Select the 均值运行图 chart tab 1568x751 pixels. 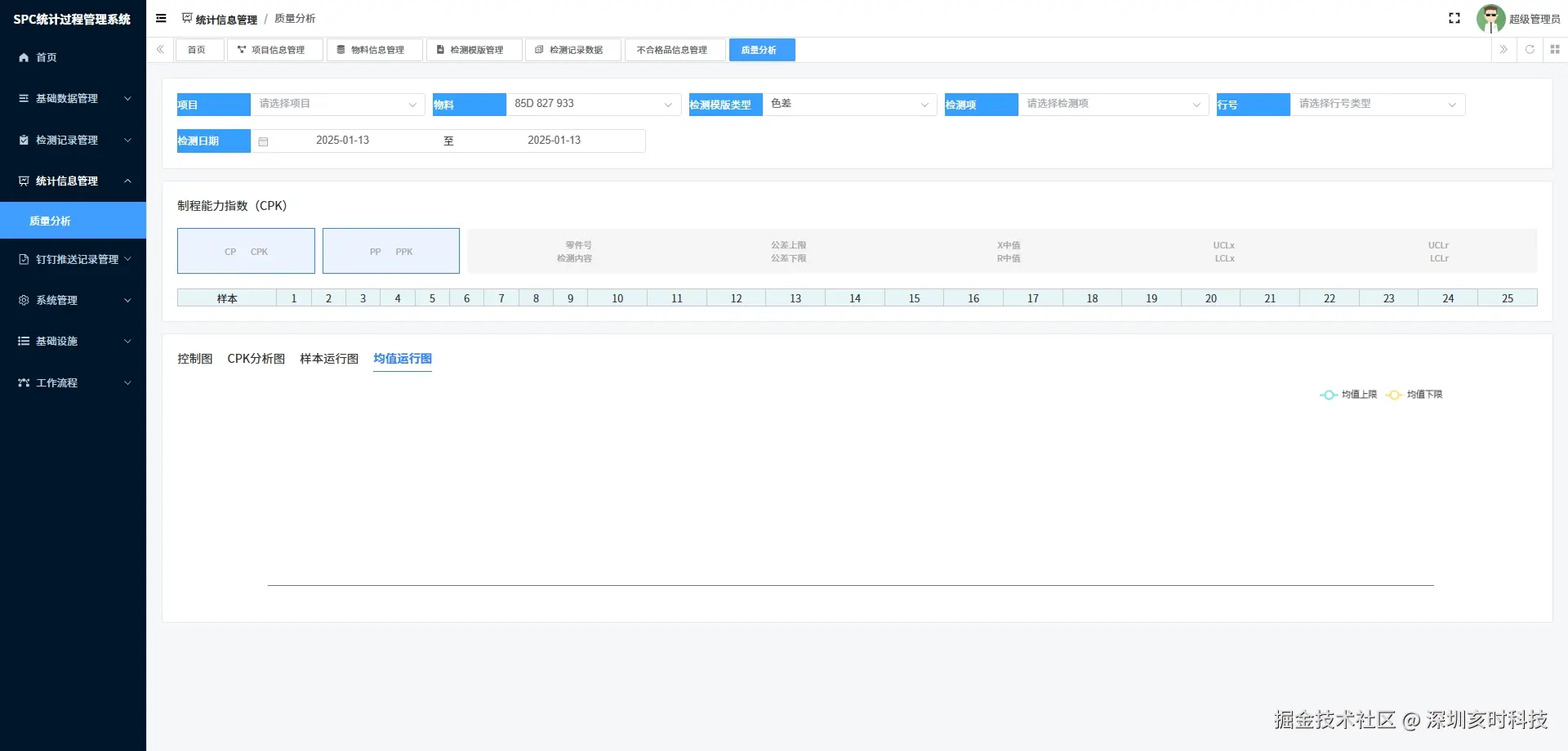click(403, 359)
